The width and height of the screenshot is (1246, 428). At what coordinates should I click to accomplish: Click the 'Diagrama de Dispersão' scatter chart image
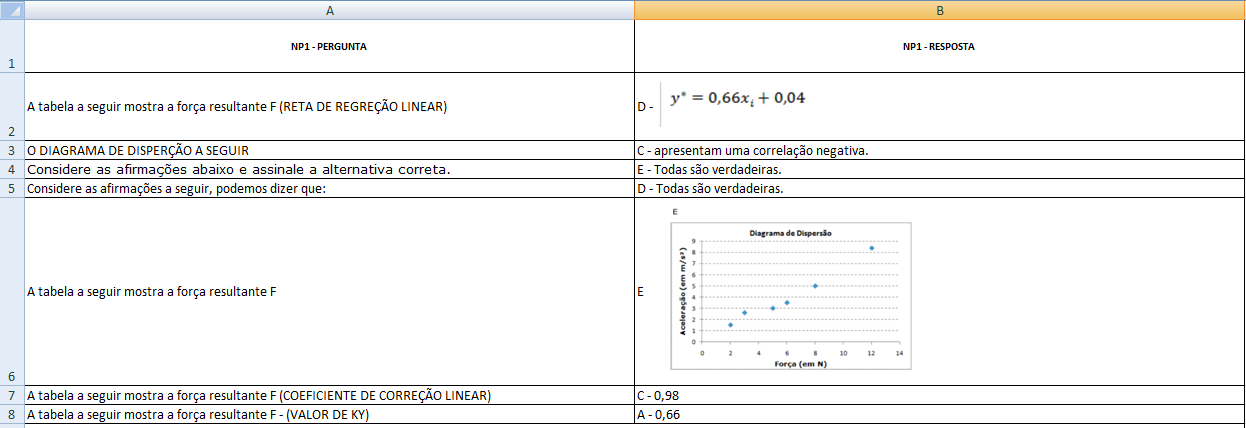click(x=790, y=297)
